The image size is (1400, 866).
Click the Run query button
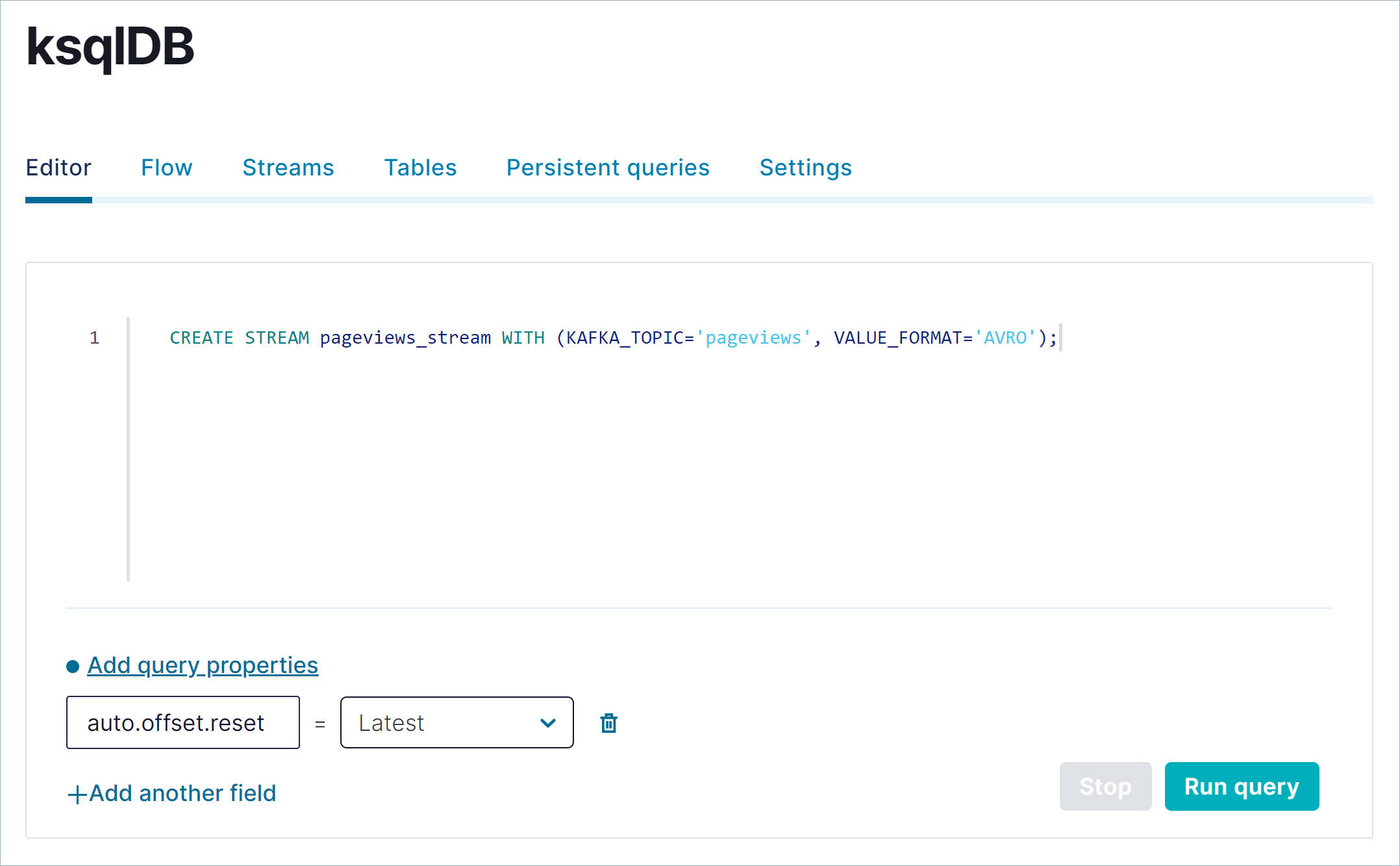[1242, 786]
